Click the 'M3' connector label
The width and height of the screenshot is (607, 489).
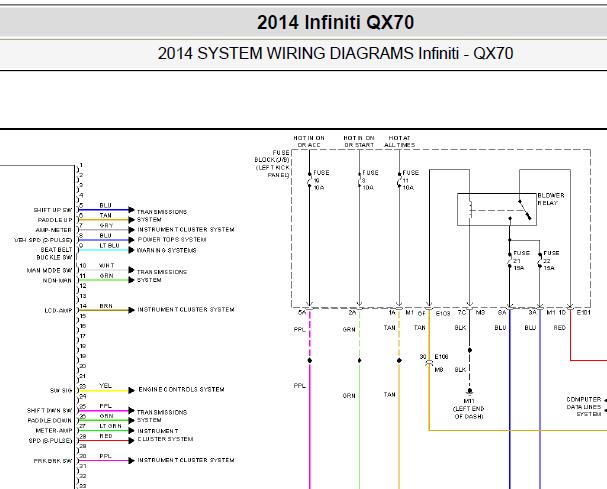coord(480,312)
